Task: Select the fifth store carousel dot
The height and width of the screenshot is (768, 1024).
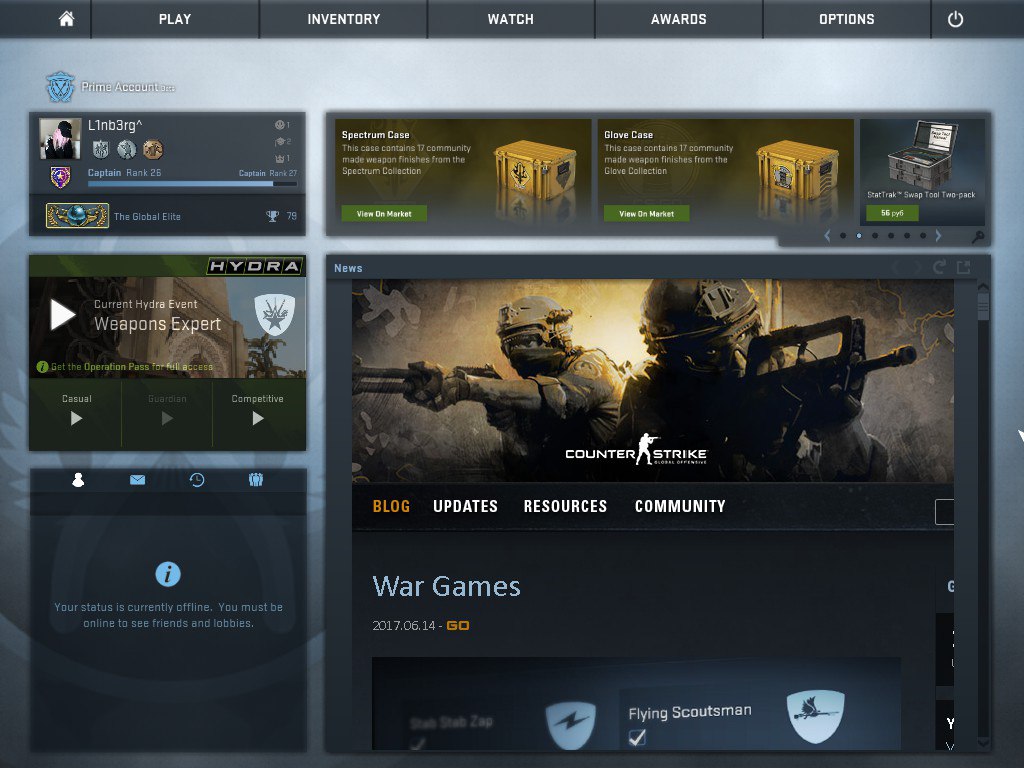Action: click(x=907, y=236)
